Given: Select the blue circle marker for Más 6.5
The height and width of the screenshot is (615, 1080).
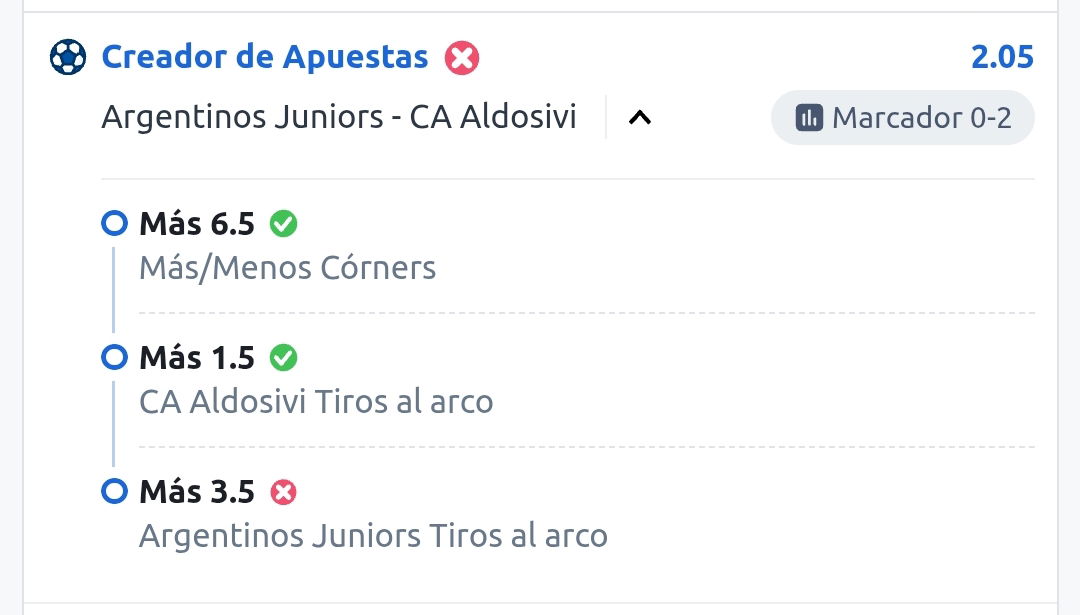Looking at the screenshot, I should click(114, 223).
